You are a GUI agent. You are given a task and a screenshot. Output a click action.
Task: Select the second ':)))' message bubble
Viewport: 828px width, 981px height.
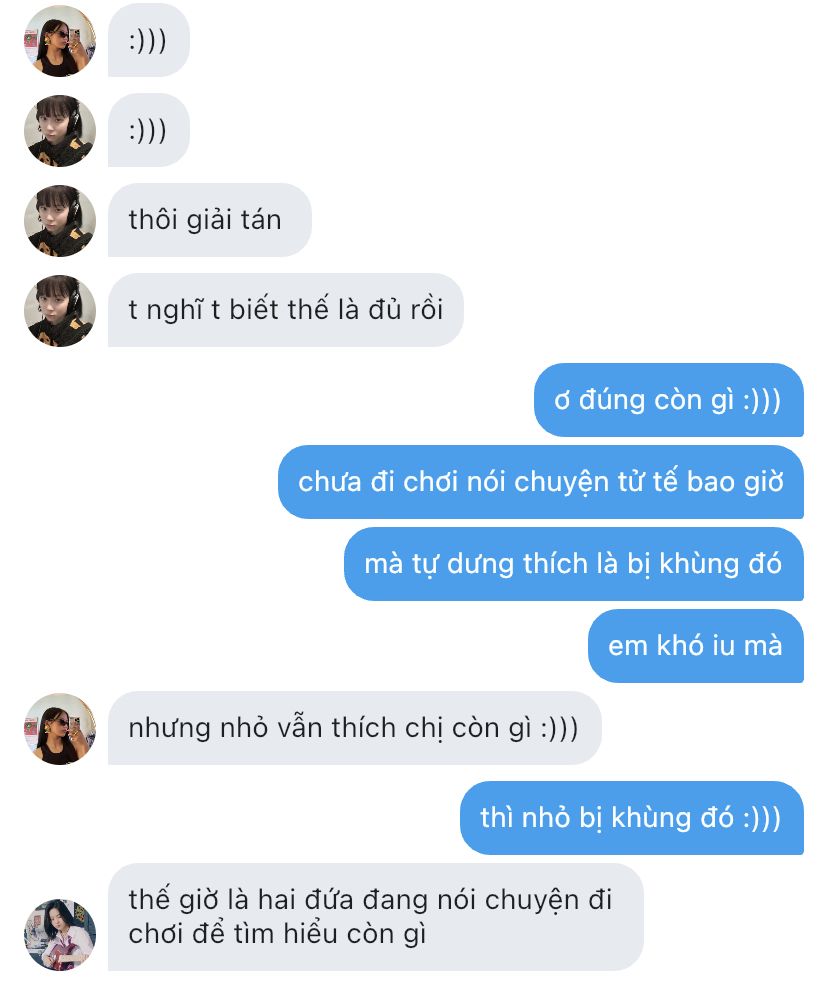click(x=148, y=131)
